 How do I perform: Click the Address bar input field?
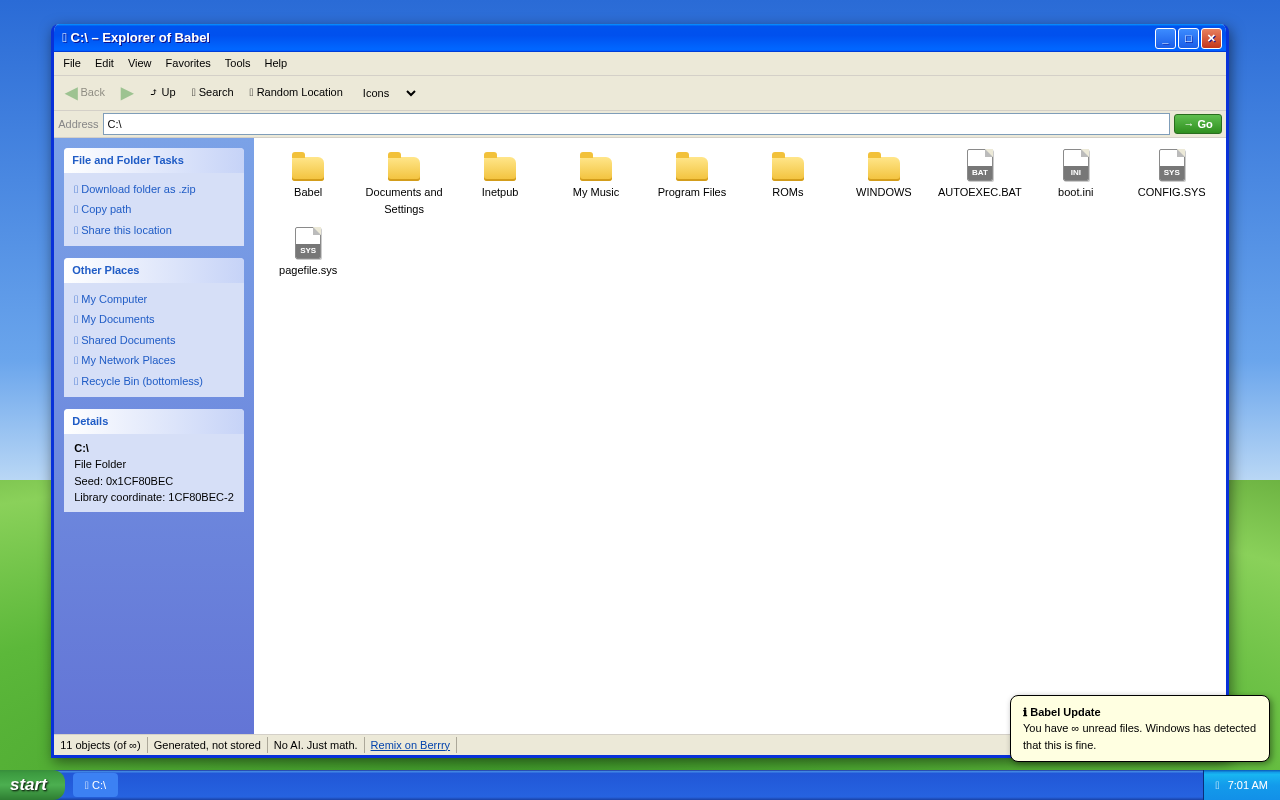coord(636,124)
